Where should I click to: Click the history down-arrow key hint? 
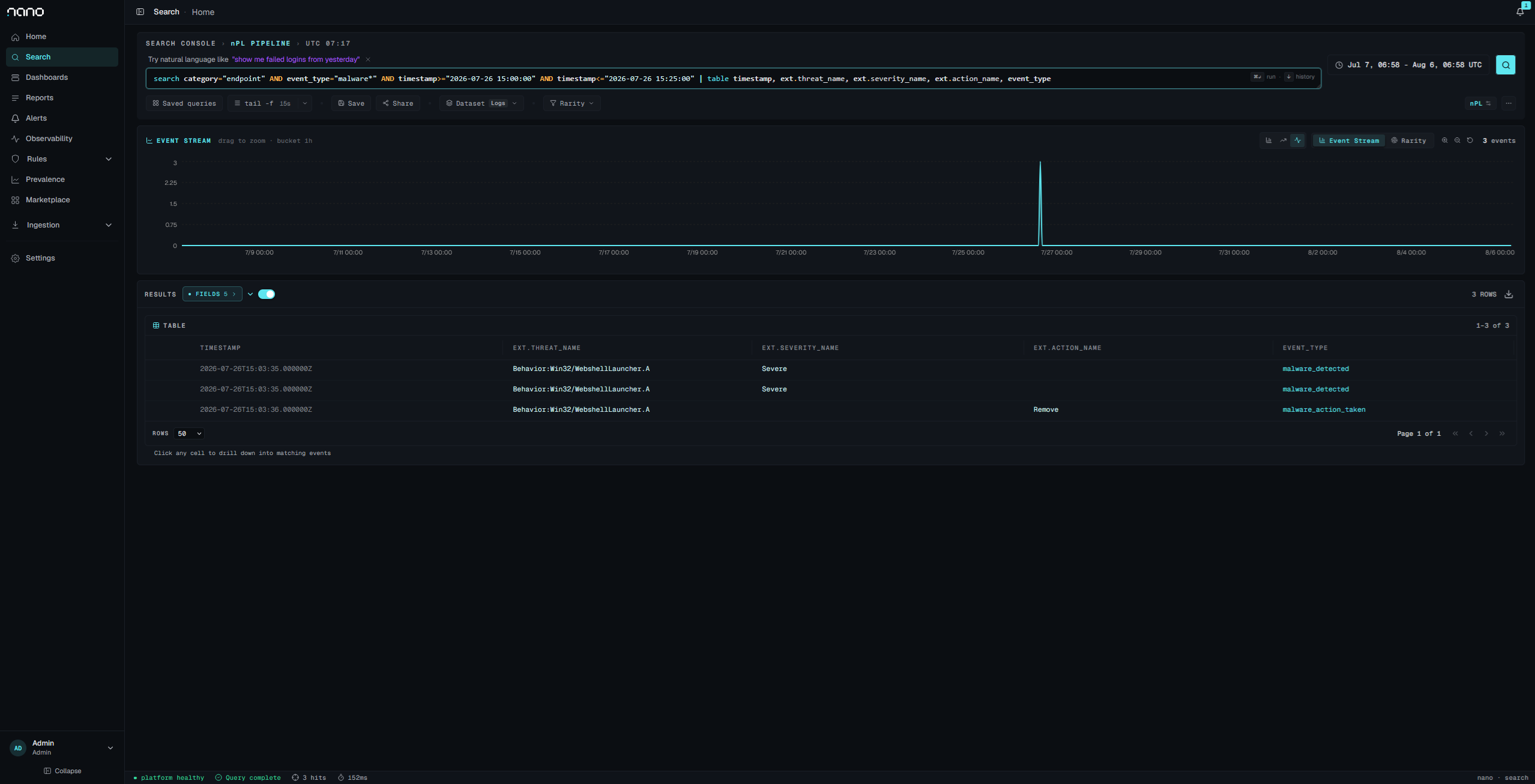coord(1288,77)
